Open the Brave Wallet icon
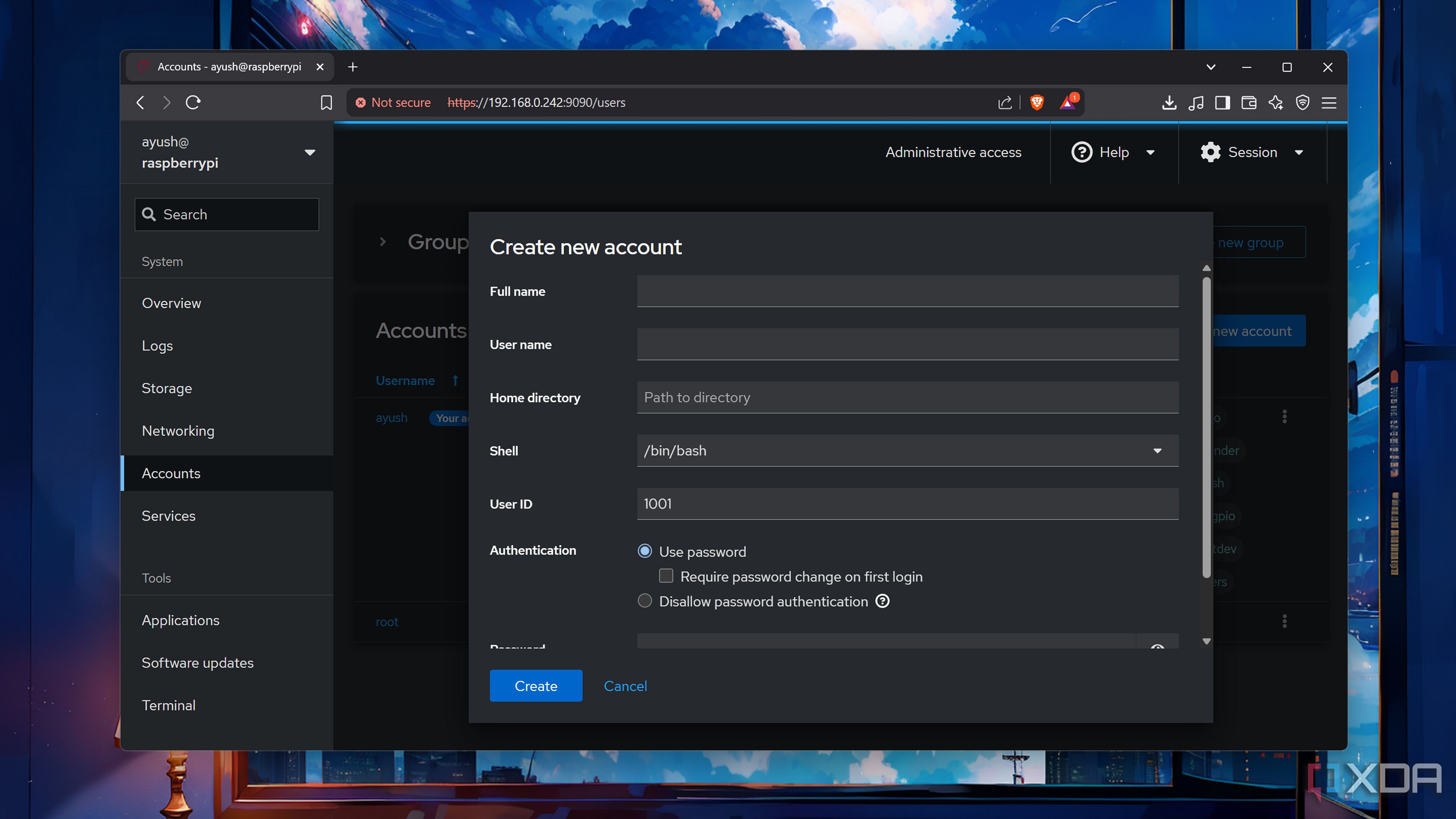Screen dimensions: 1456x819 (1249, 102)
